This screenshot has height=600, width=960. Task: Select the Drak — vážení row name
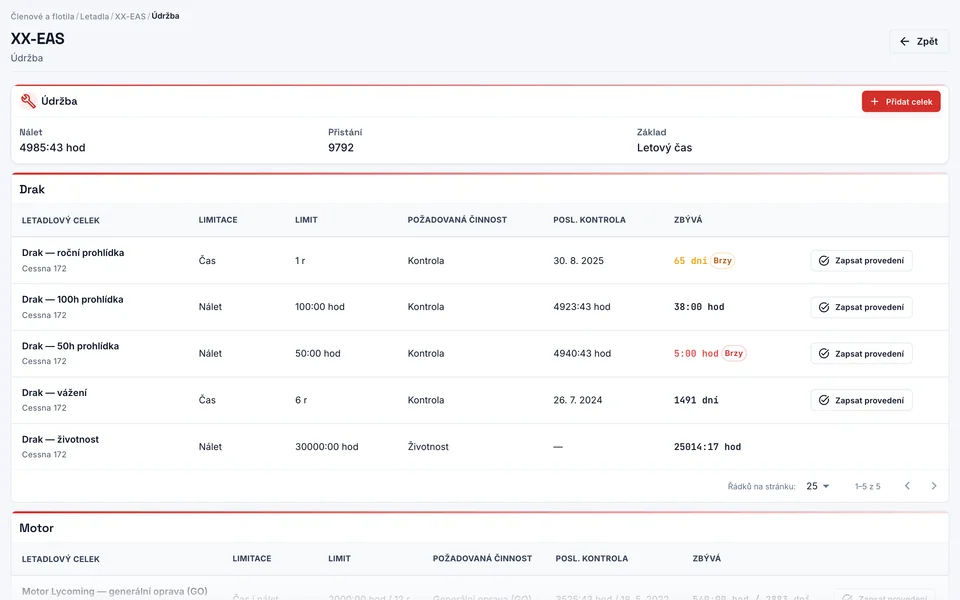[54, 392]
